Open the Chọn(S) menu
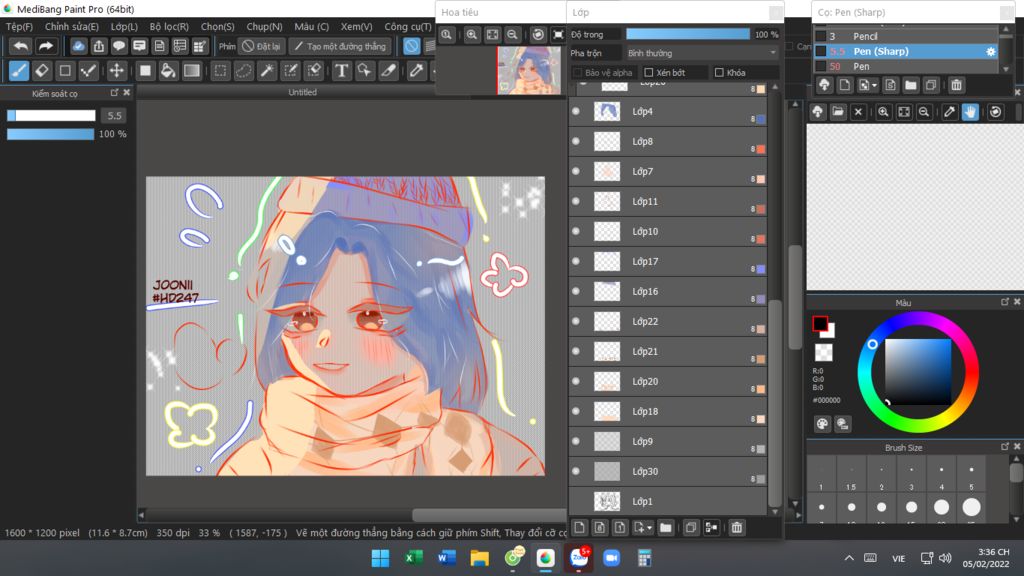The width and height of the screenshot is (1024, 576). 217,27
